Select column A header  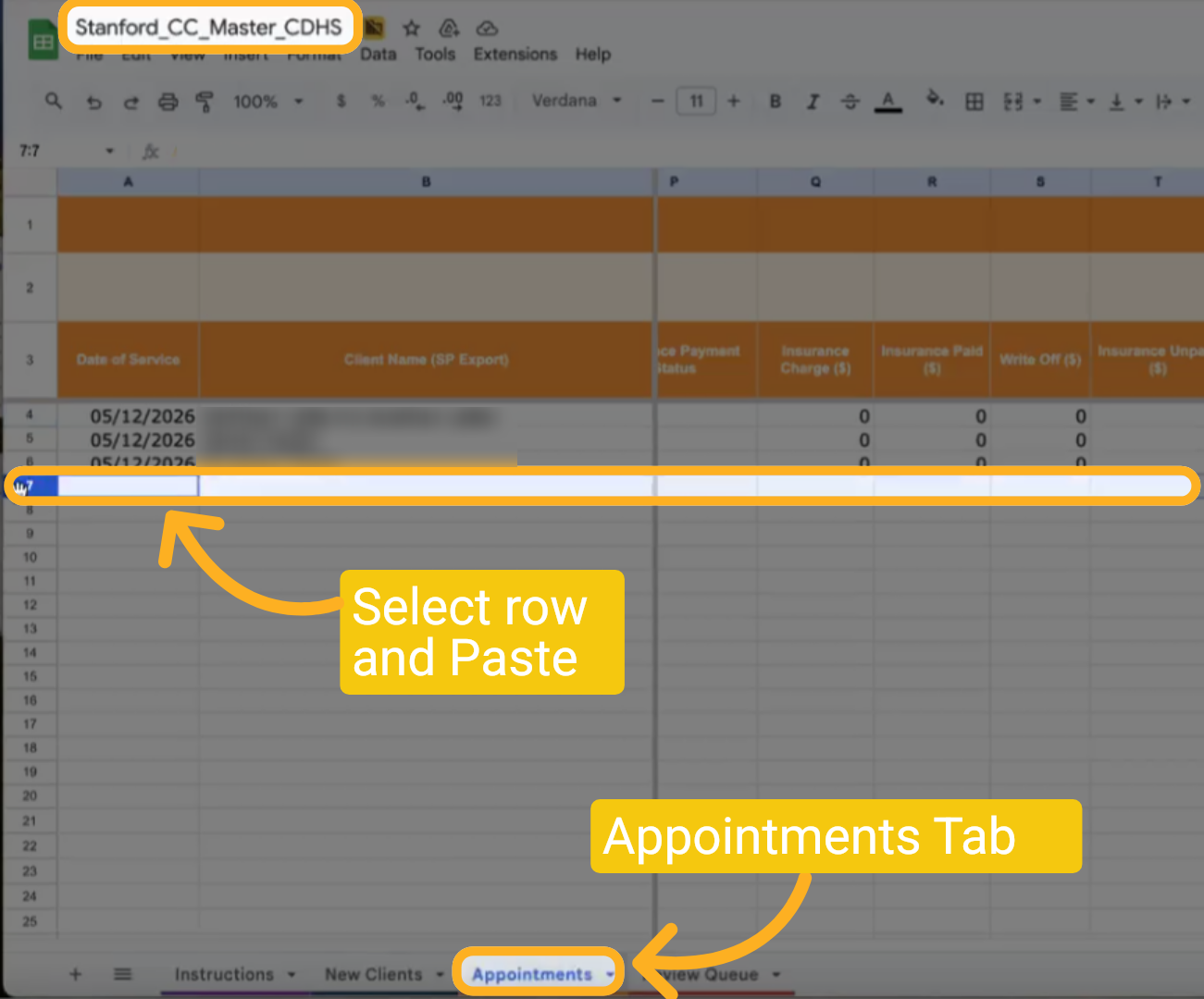[x=128, y=182]
